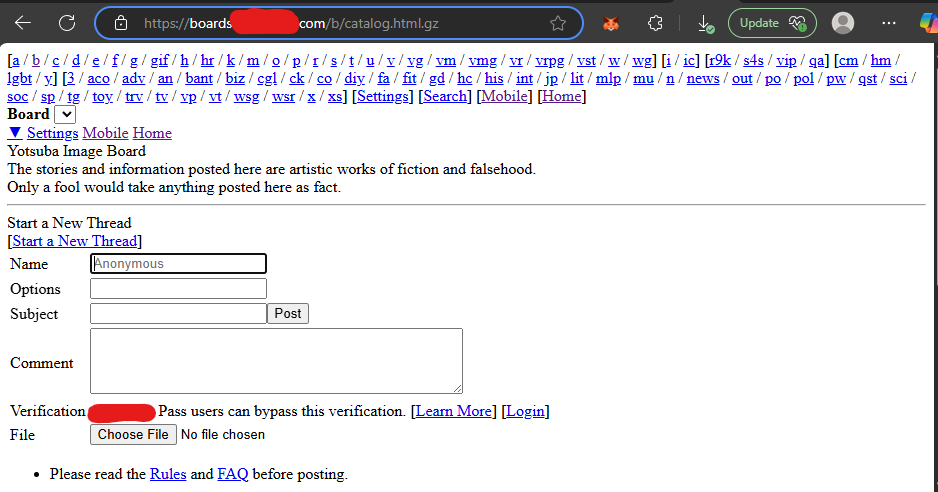Viewport: 938px width, 492px height.
Task: Open the browser profile avatar
Action: pos(843,23)
